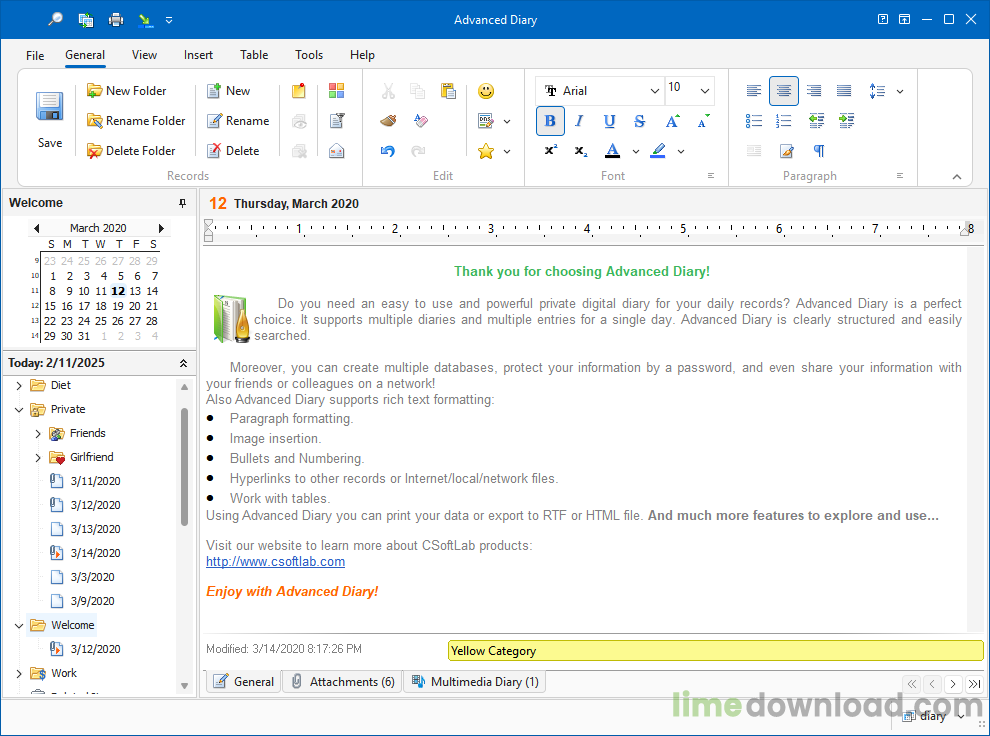This screenshot has width=990, height=736.
Task: Click the shrink font size icon
Action: (703, 121)
